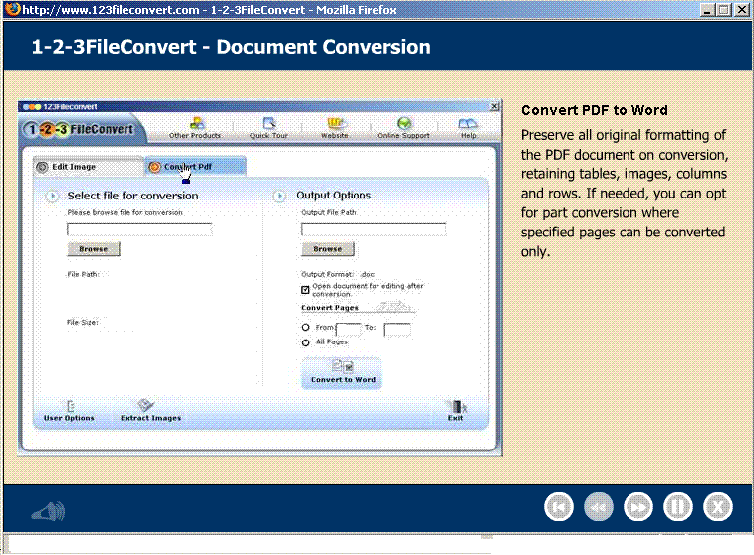Click the Convert PDF to Word heading

click(594, 110)
